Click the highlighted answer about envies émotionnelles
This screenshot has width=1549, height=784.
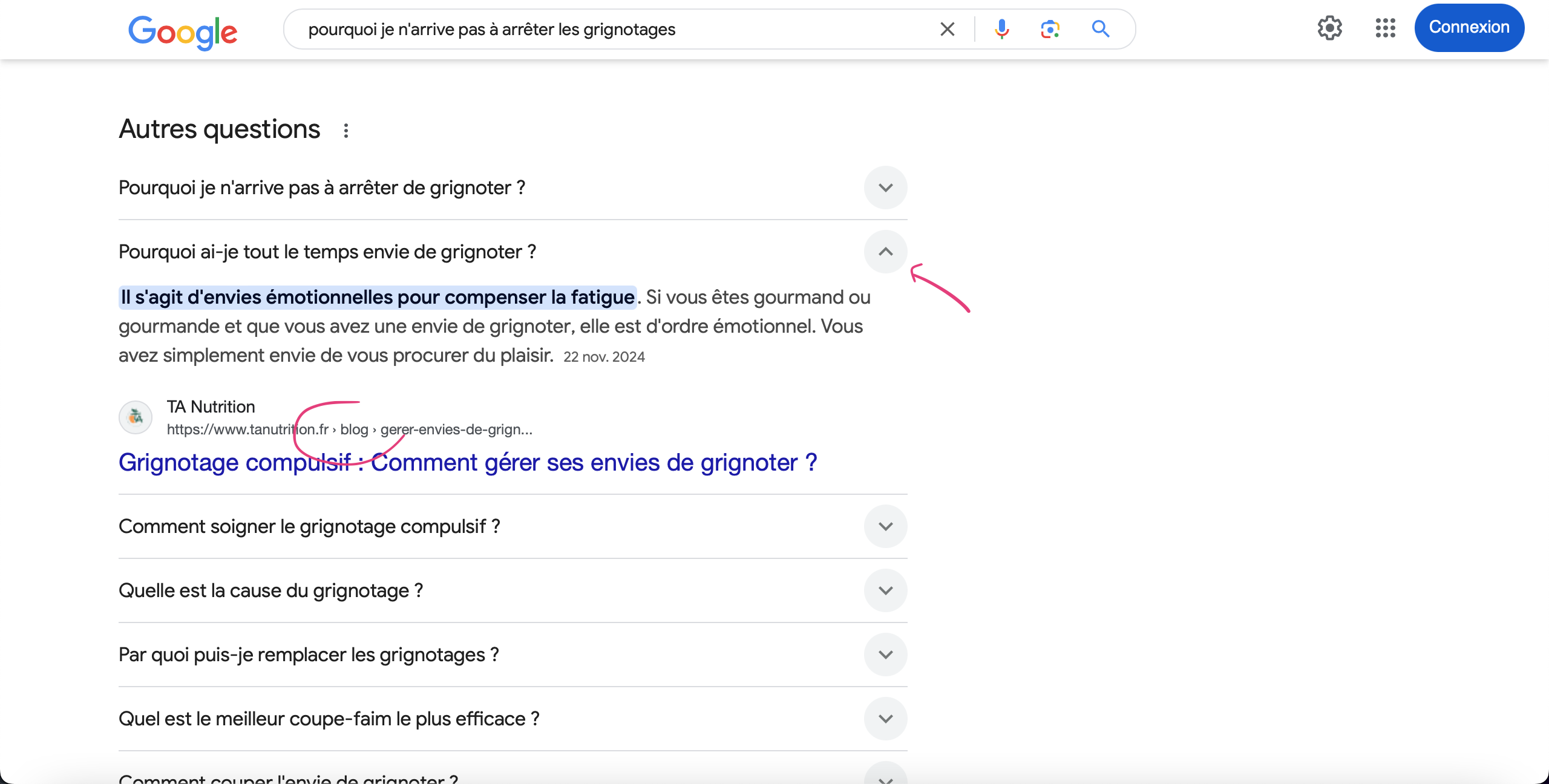[378, 297]
